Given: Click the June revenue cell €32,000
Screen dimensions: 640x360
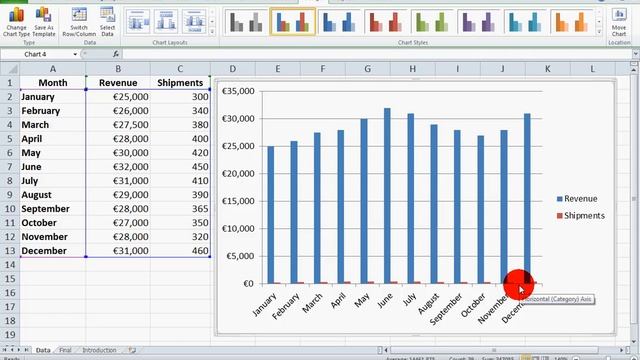Looking at the screenshot, I should 118,167.
